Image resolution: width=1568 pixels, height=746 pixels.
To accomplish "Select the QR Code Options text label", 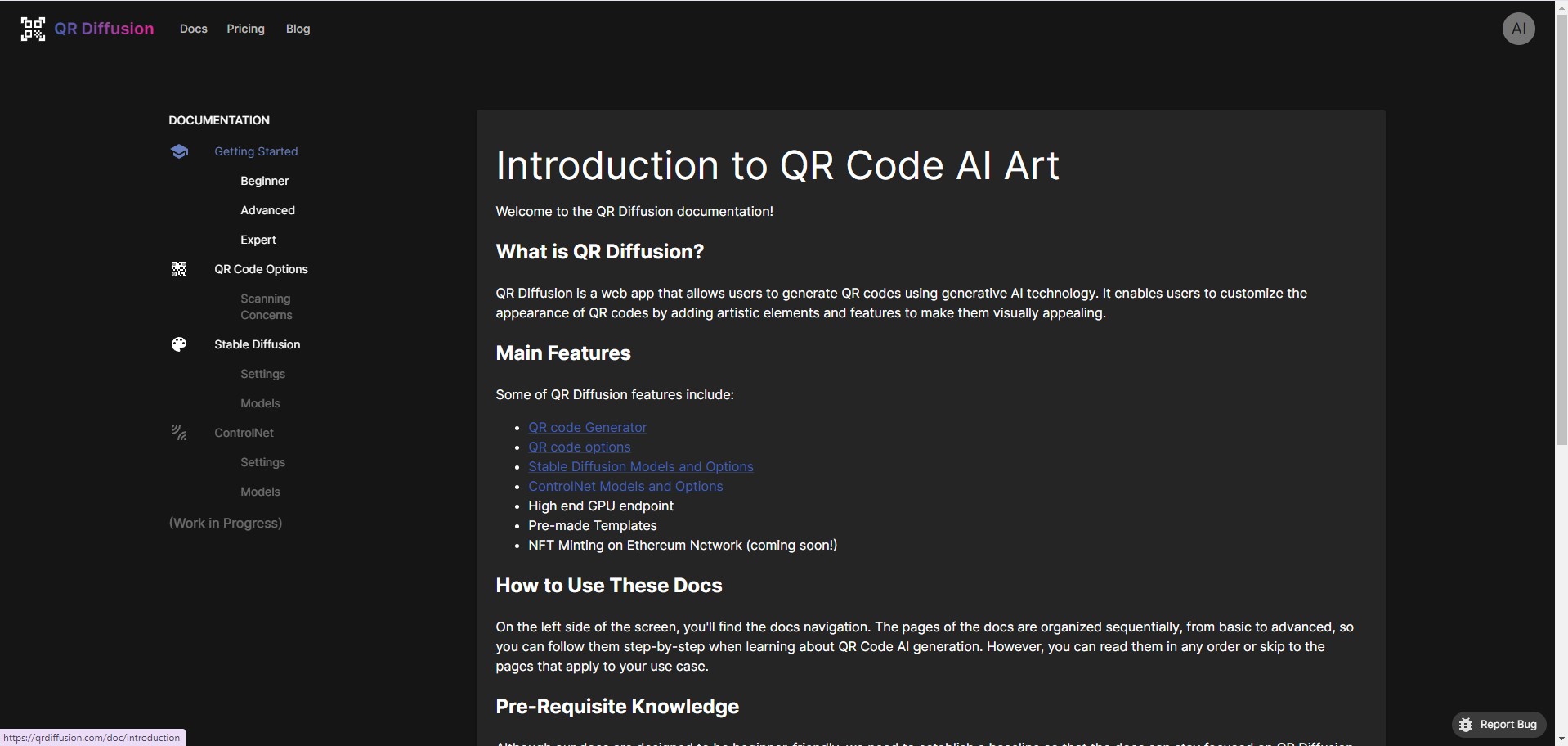I will tap(261, 269).
